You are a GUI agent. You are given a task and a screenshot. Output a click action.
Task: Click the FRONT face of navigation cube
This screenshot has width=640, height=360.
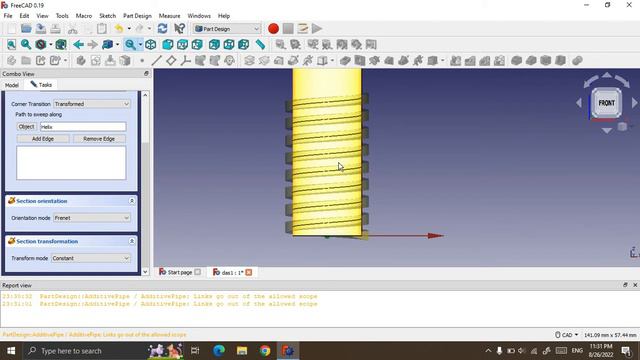point(607,103)
